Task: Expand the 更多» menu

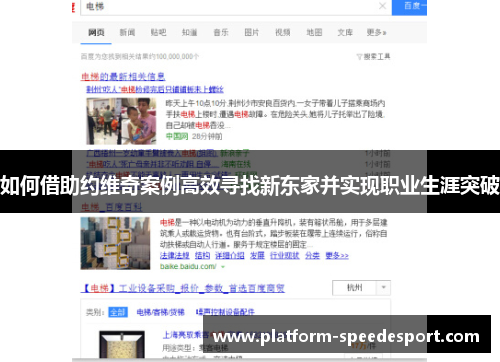Action: (x=376, y=32)
